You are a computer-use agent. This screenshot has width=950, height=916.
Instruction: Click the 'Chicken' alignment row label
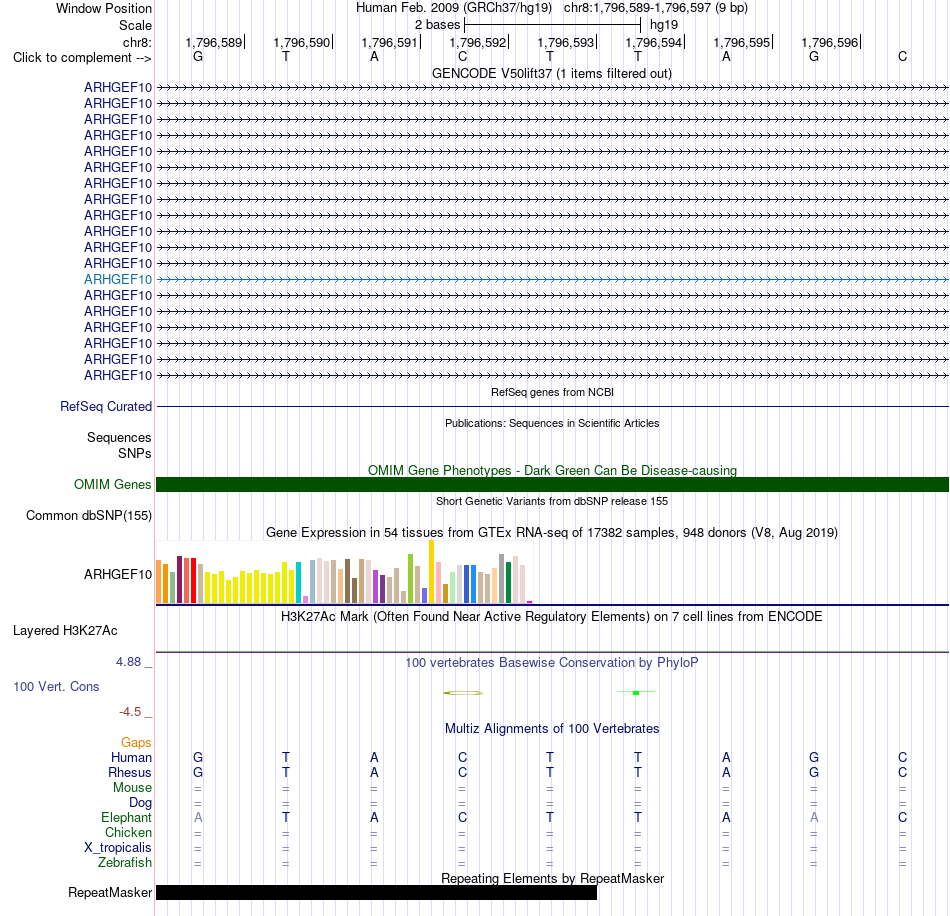128,832
